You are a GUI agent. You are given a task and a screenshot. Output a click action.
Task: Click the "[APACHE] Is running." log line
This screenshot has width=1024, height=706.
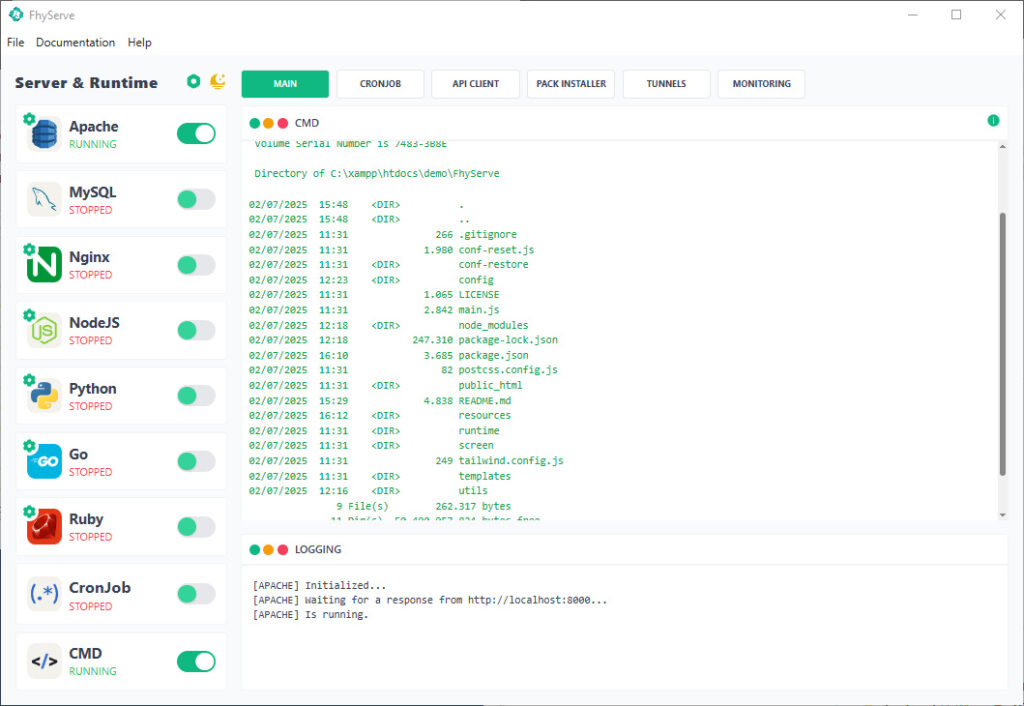(x=310, y=615)
